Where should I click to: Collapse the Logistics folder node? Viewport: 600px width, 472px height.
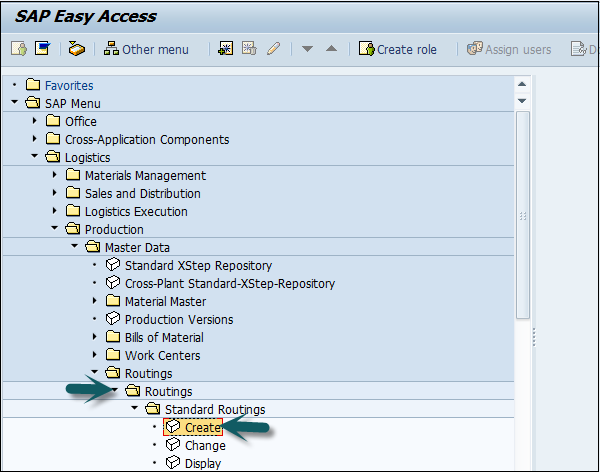(35, 157)
